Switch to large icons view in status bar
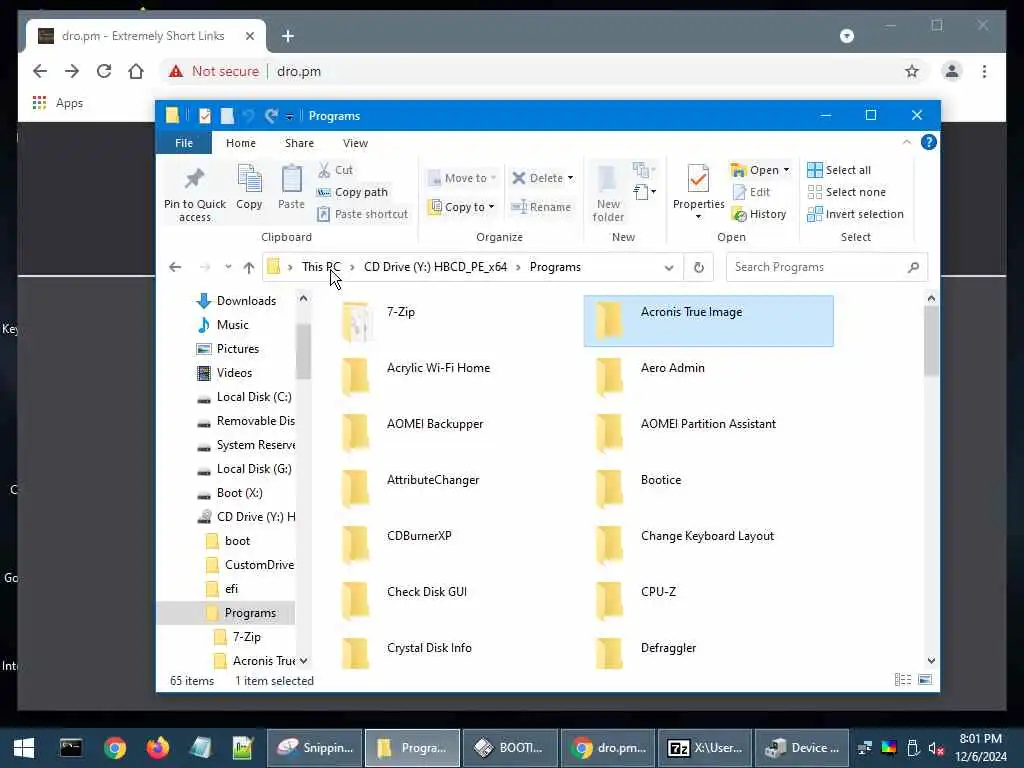 click(x=925, y=680)
